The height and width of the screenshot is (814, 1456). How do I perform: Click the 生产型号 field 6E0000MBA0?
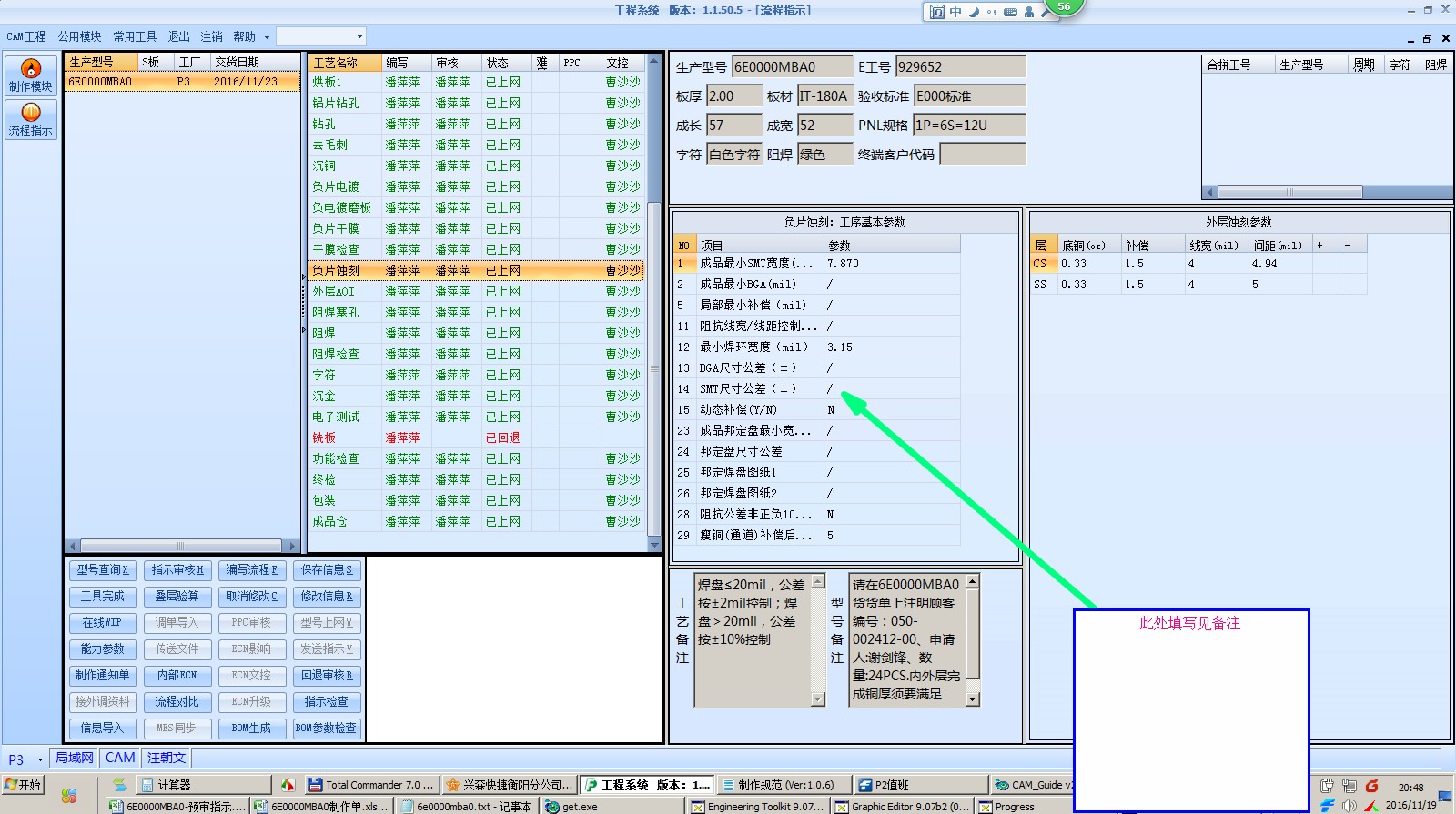[x=793, y=66]
